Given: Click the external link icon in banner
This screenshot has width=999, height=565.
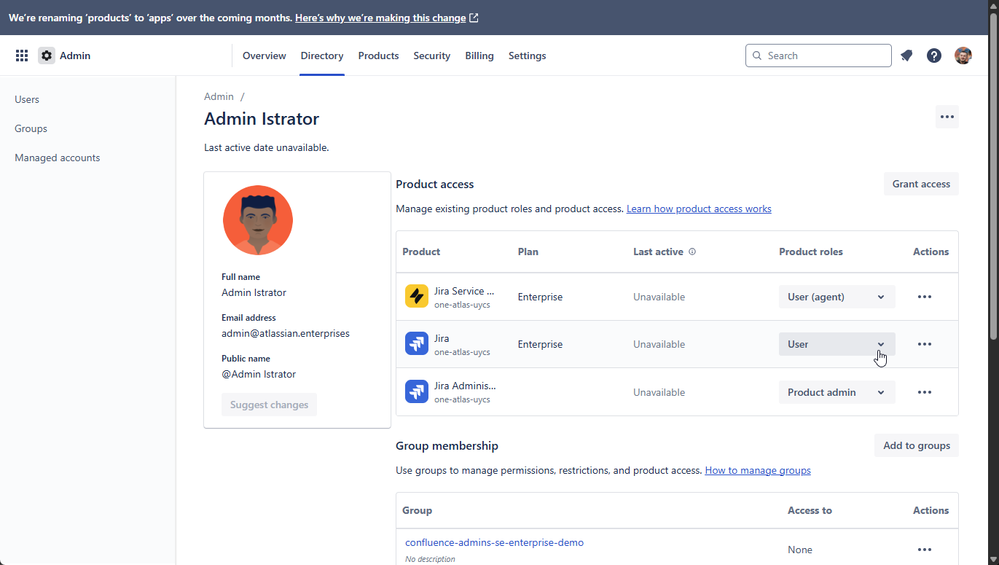Looking at the screenshot, I should pyautogui.click(x=474, y=18).
